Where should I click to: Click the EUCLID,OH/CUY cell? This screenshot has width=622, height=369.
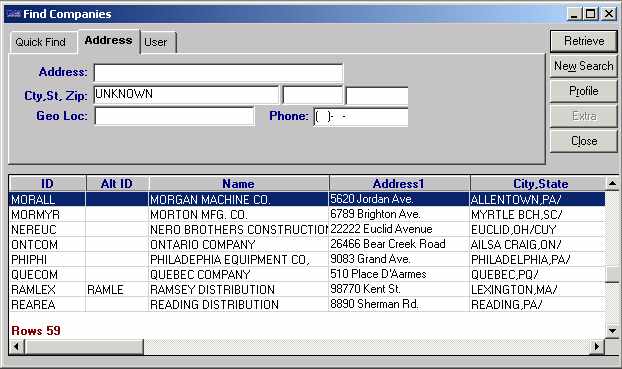click(538, 229)
